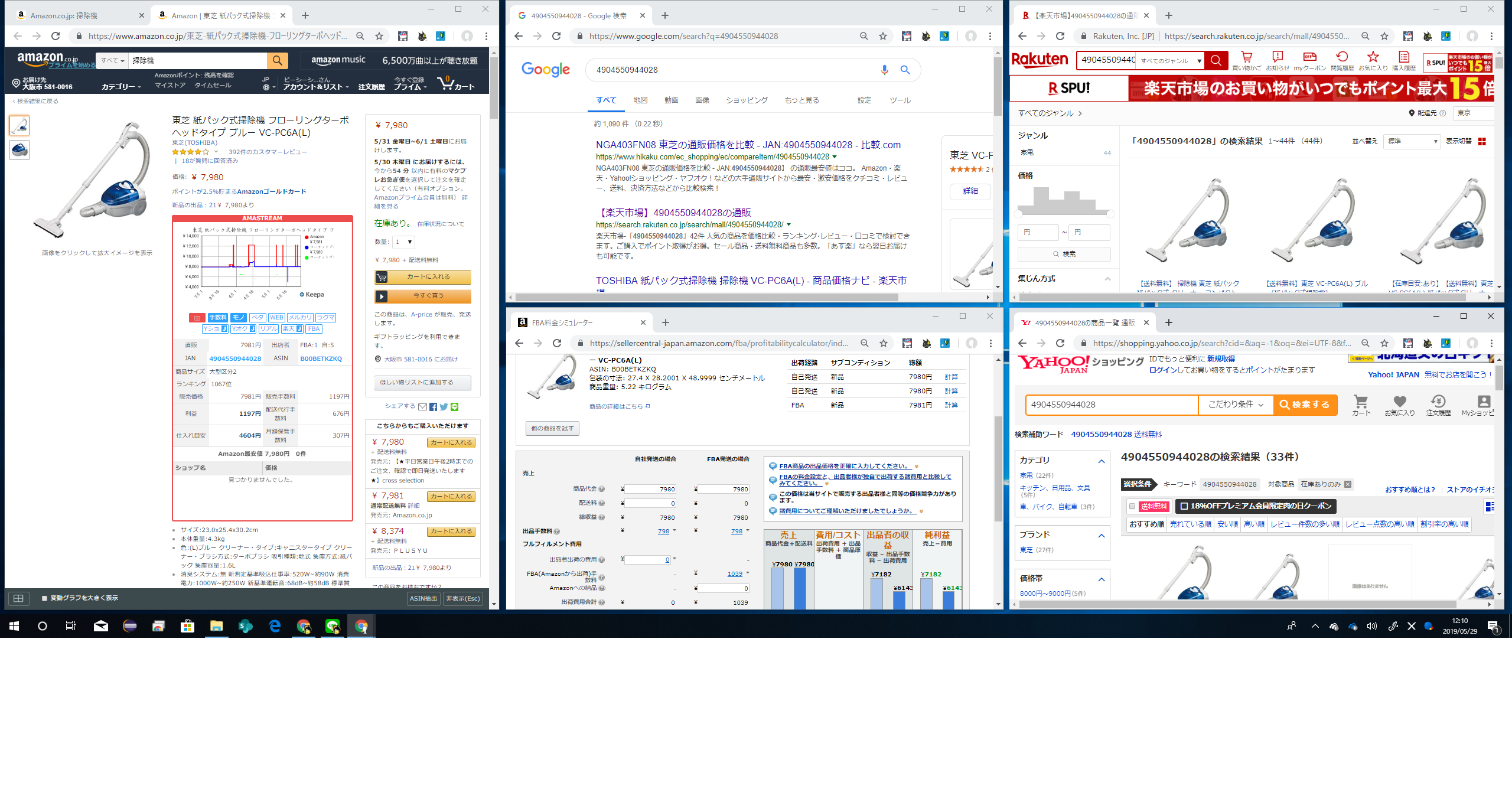The width and height of the screenshot is (1512, 789).
Task: Share product by email envelope icon
Action: 422,407
